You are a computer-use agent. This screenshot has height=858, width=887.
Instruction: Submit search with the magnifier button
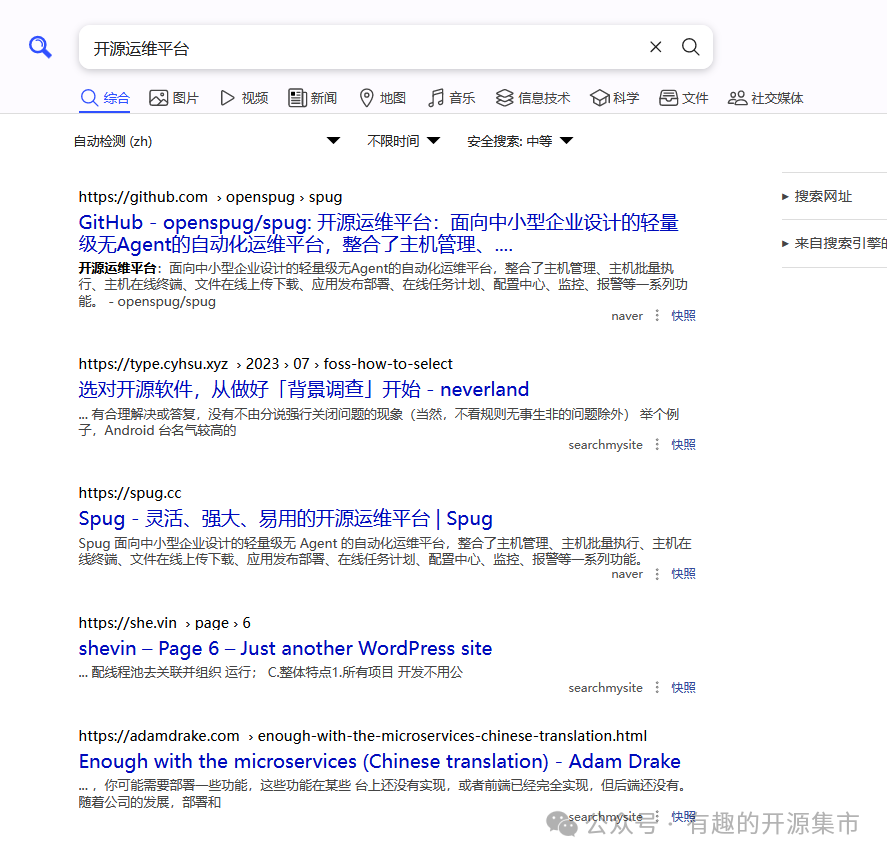tap(690, 47)
